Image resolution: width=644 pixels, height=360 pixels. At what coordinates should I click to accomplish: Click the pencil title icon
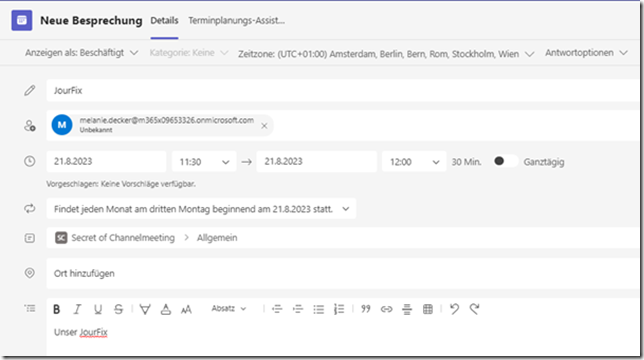(x=30, y=90)
